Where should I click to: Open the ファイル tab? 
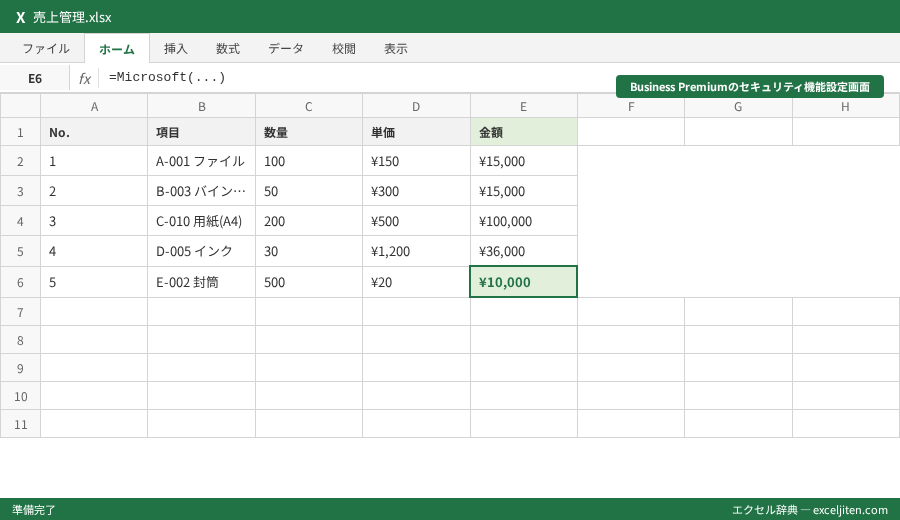point(46,49)
